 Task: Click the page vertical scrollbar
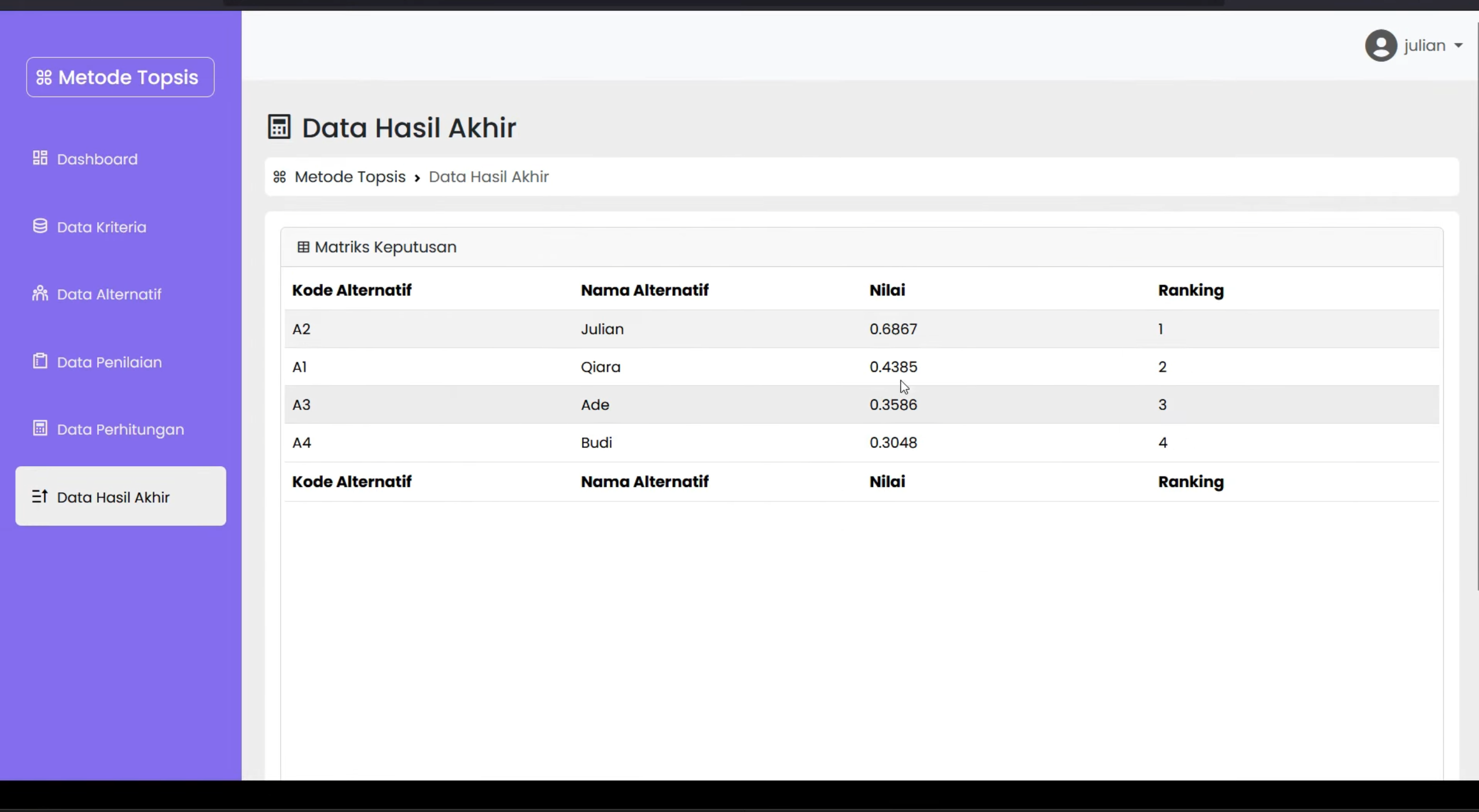coord(1477,307)
